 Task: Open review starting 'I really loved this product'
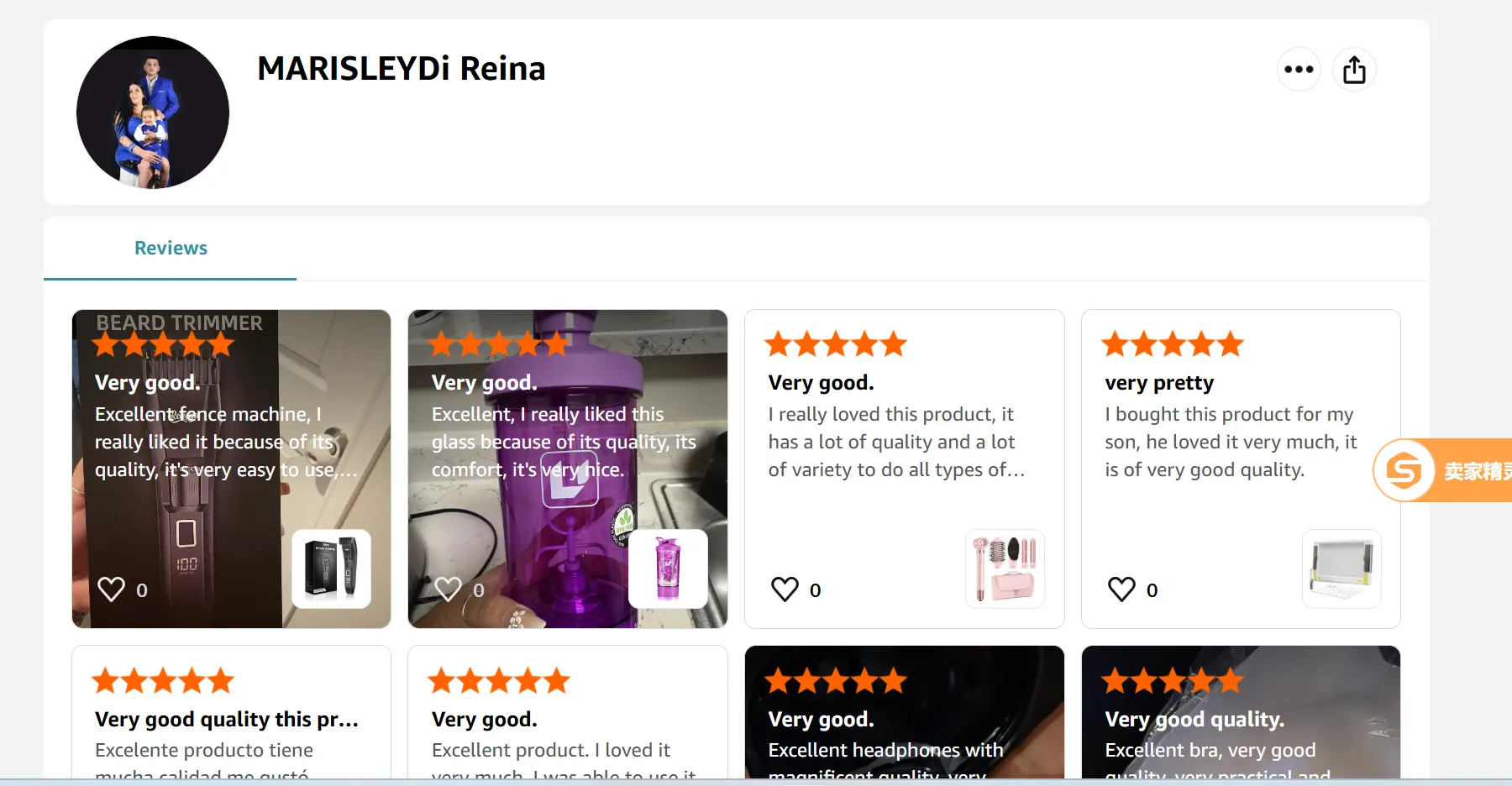click(x=895, y=442)
